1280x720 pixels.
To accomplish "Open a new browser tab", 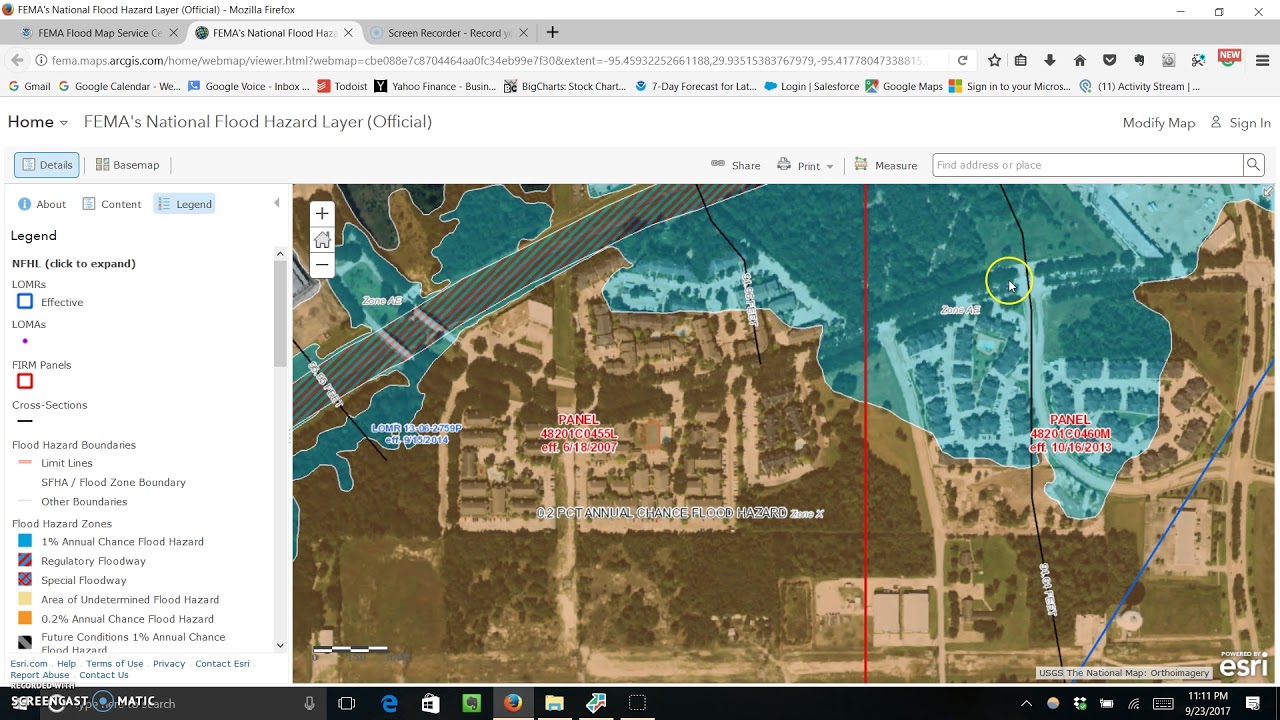I will (552, 32).
